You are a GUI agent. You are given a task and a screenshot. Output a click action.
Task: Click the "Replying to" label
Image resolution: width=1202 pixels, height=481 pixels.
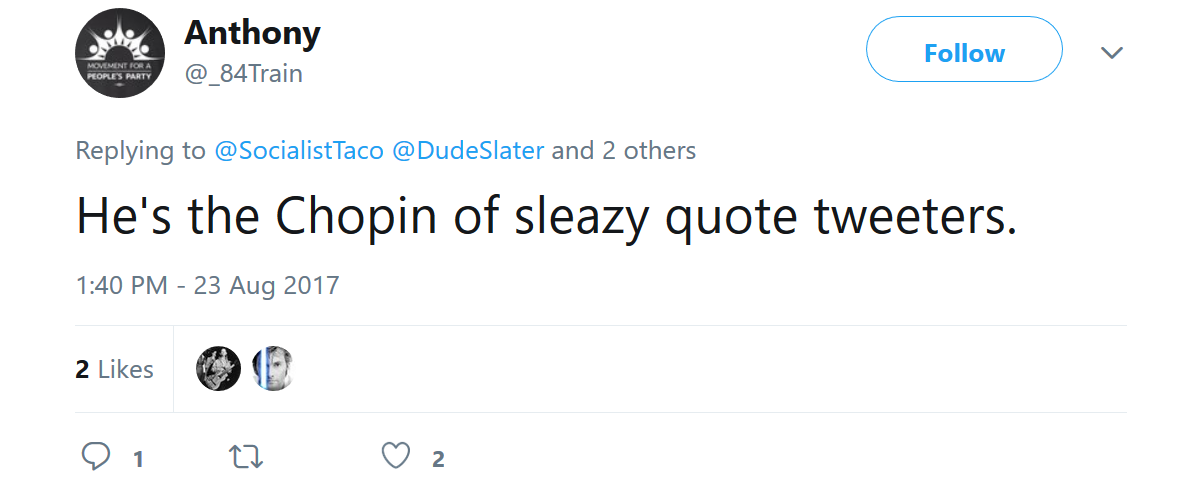coord(141,151)
